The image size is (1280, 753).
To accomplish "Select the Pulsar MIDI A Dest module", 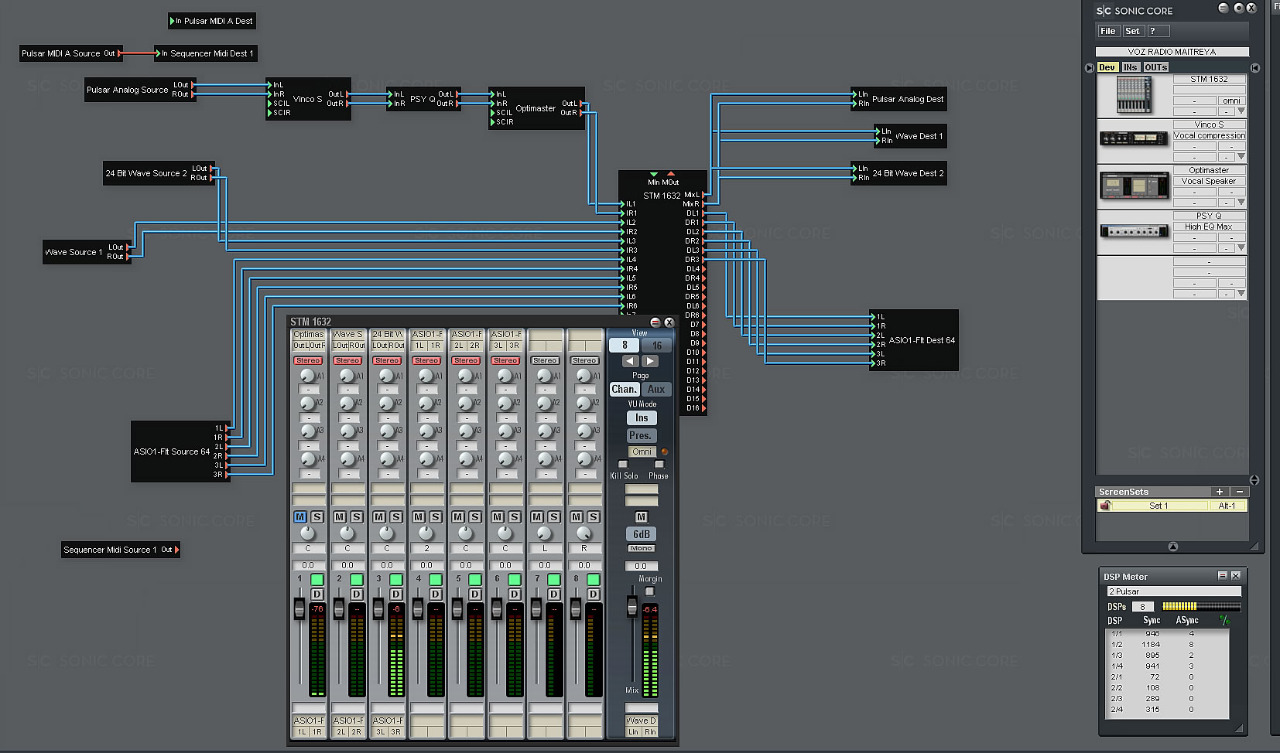I will [x=212, y=20].
